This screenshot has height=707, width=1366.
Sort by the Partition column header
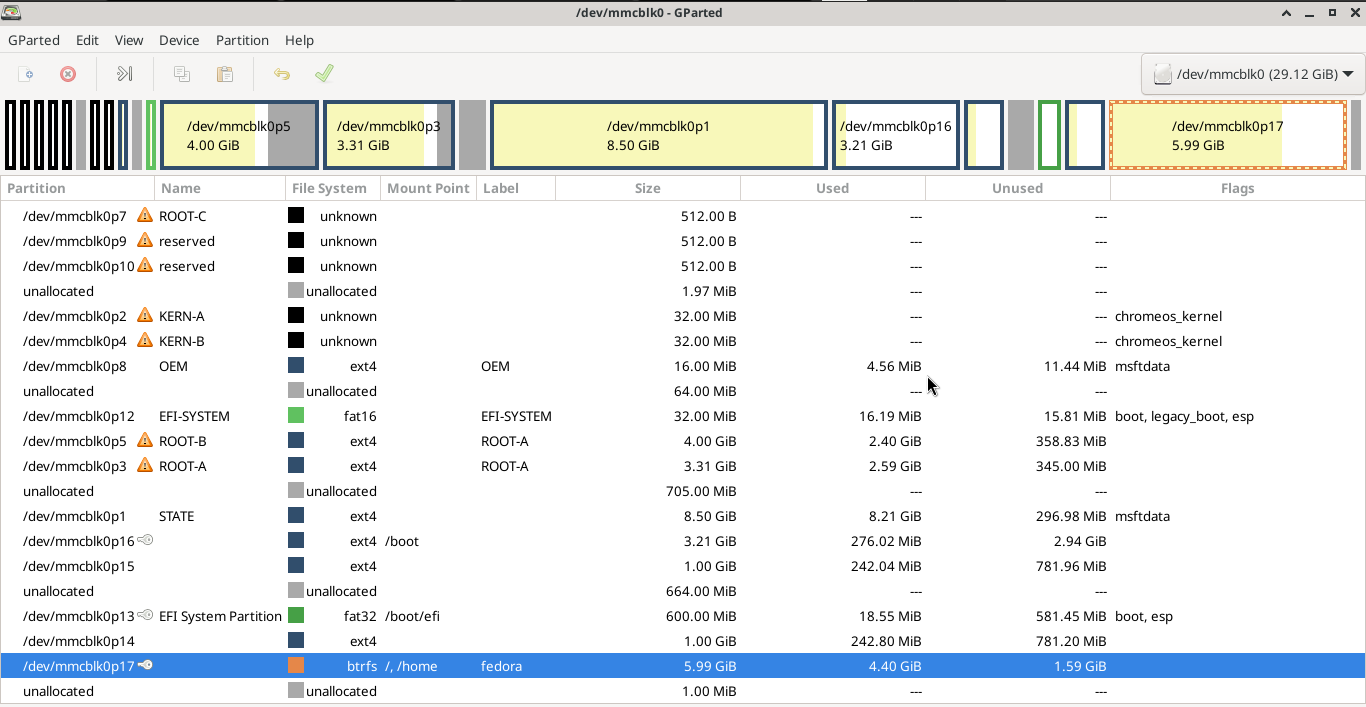pos(78,188)
